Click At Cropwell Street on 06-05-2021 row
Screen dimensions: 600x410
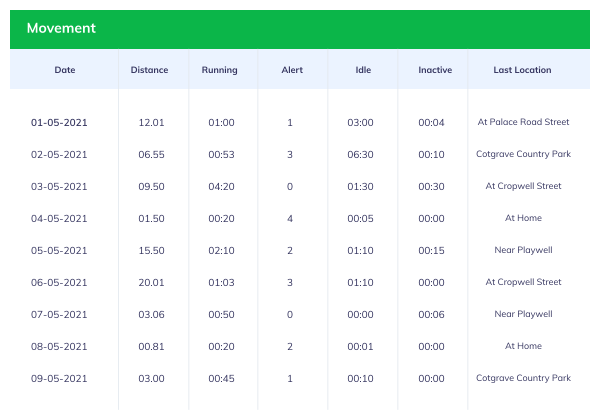tap(523, 282)
